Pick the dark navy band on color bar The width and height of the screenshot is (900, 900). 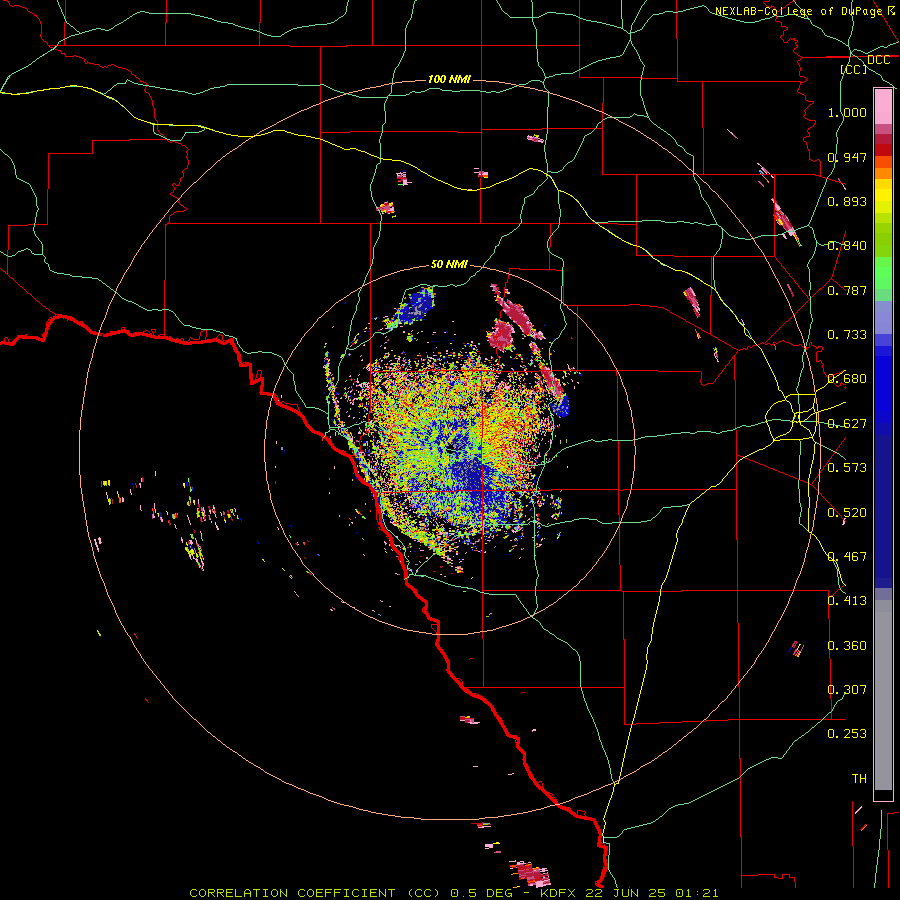pyautogui.click(x=883, y=511)
